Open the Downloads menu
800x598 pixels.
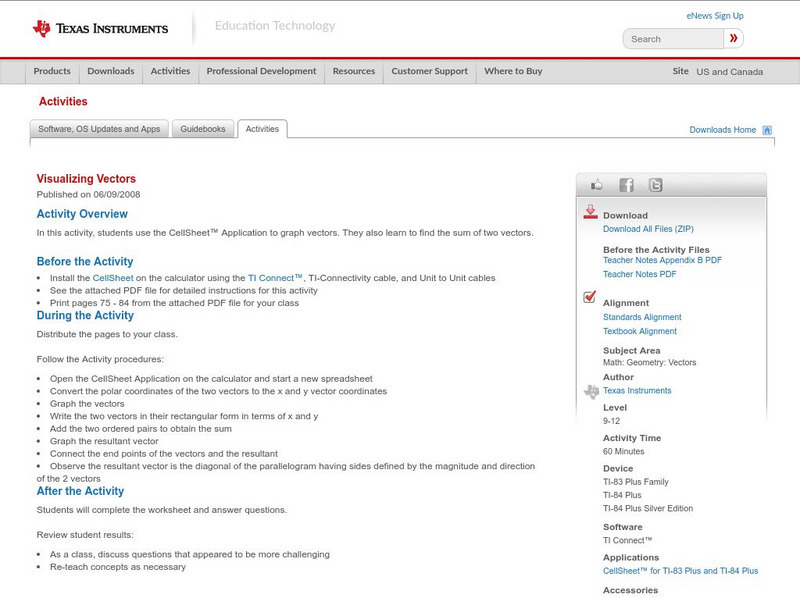click(111, 71)
